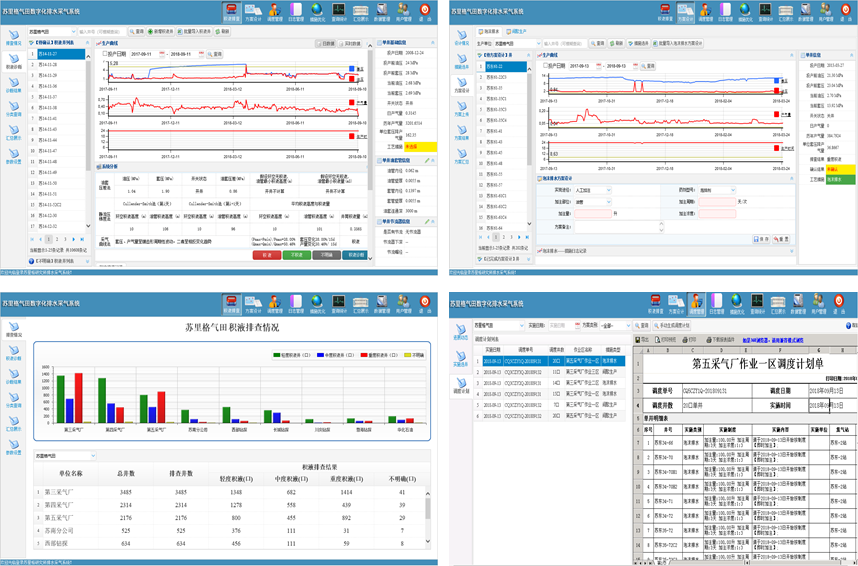This screenshot has width=858, height=566.
Task: Open start-date calendar picker in the 积液诊断 window
Action: pyautogui.click(x=163, y=54)
